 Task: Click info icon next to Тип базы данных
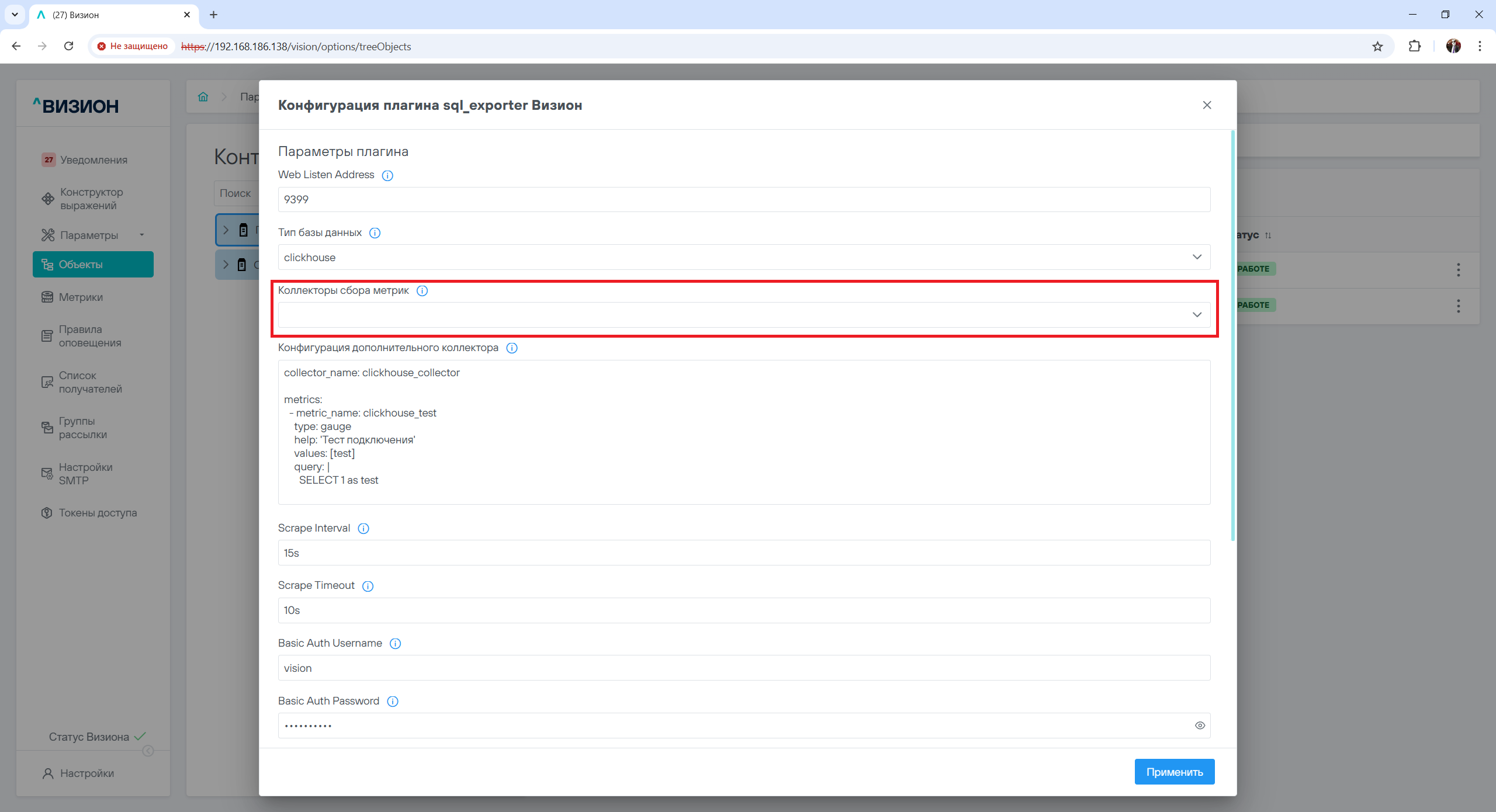375,233
